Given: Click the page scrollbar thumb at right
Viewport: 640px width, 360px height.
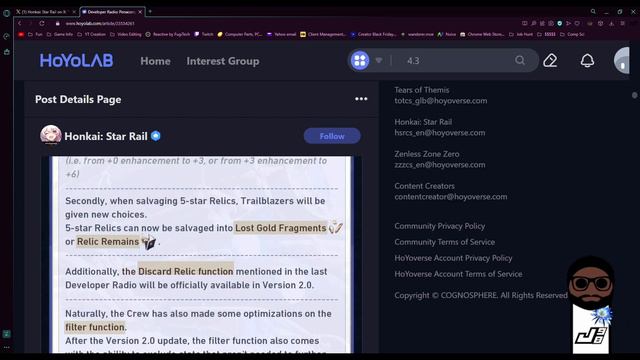Looking at the screenshot, I should (x=634, y=95).
